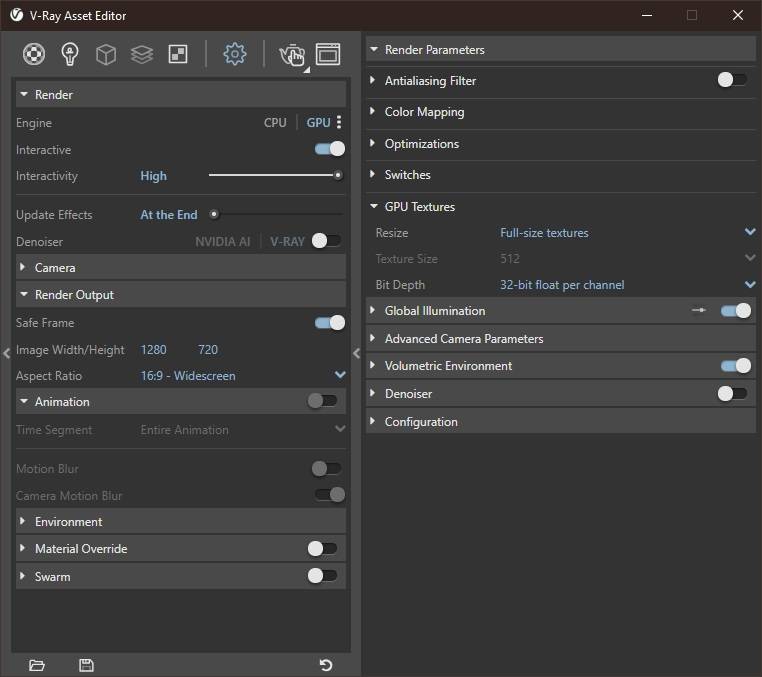Open the Settings gear icon

pos(235,54)
